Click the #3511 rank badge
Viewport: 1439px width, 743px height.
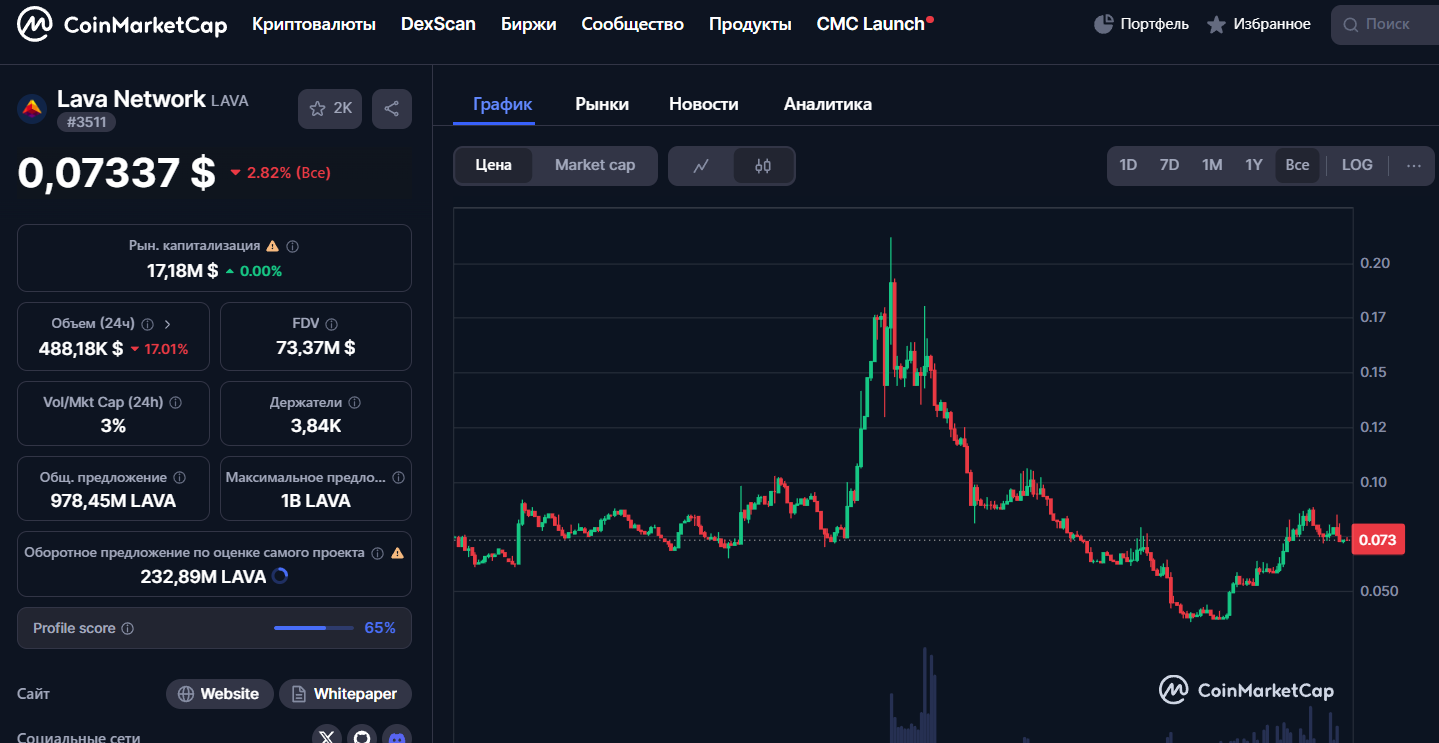[x=86, y=122]
